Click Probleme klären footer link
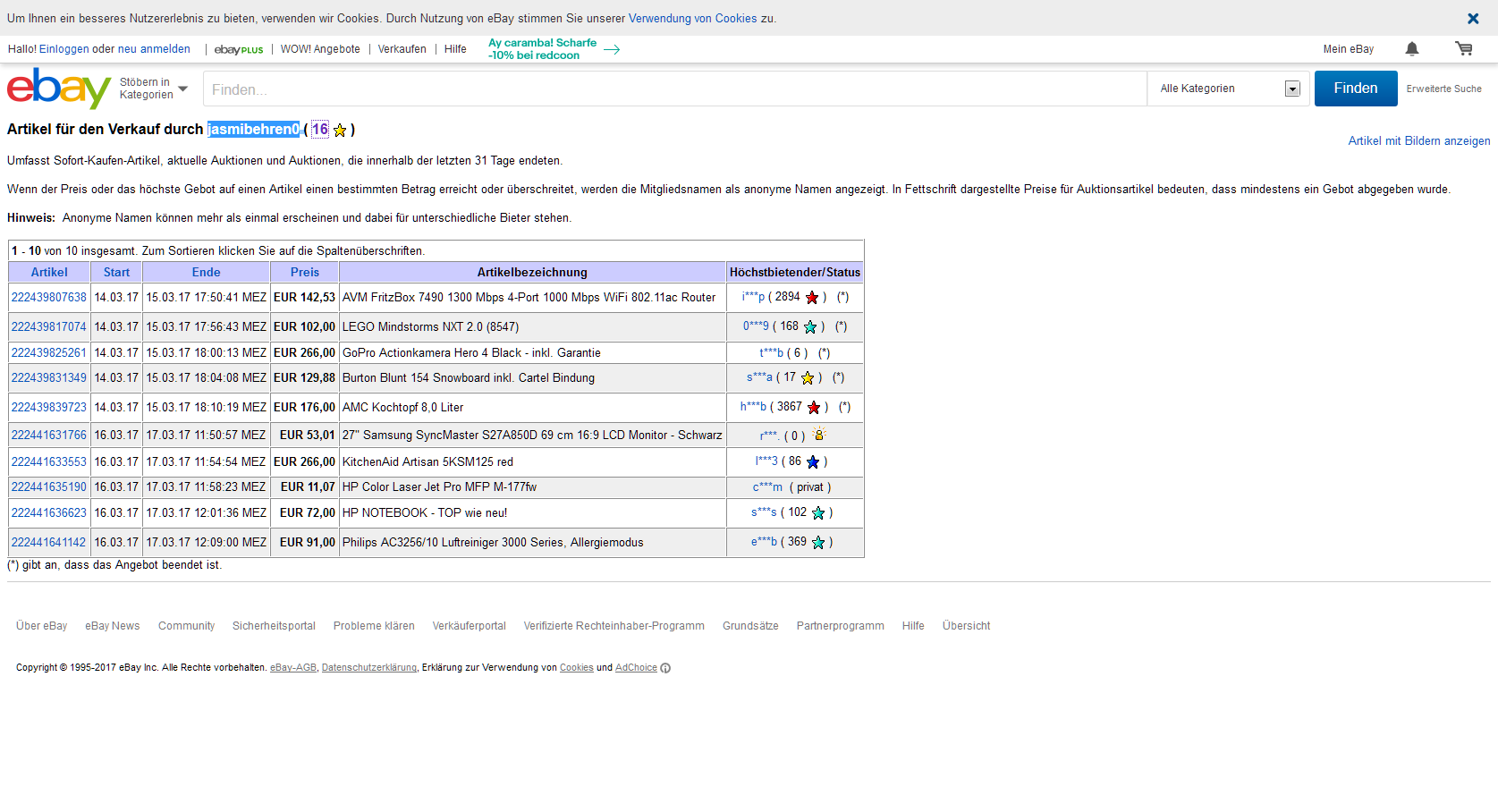Viewport: 1498px width, 812px height. point(374,626)
